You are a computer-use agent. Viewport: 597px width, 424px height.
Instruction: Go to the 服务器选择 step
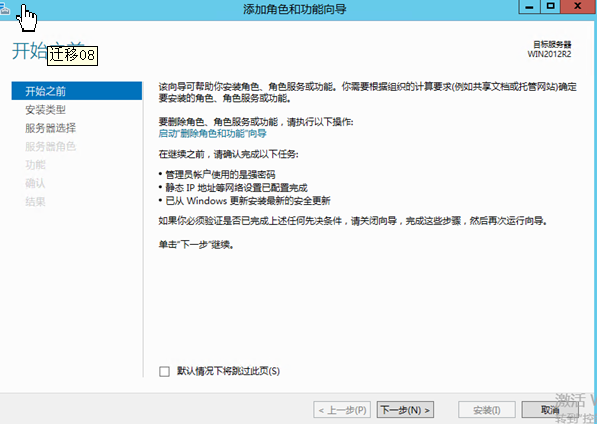(x=50, y=128)
